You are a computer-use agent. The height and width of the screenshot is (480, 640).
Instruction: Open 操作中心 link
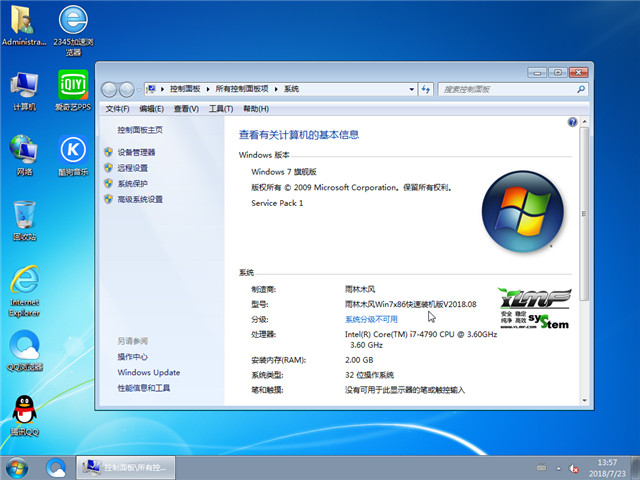tap(133, 357)
